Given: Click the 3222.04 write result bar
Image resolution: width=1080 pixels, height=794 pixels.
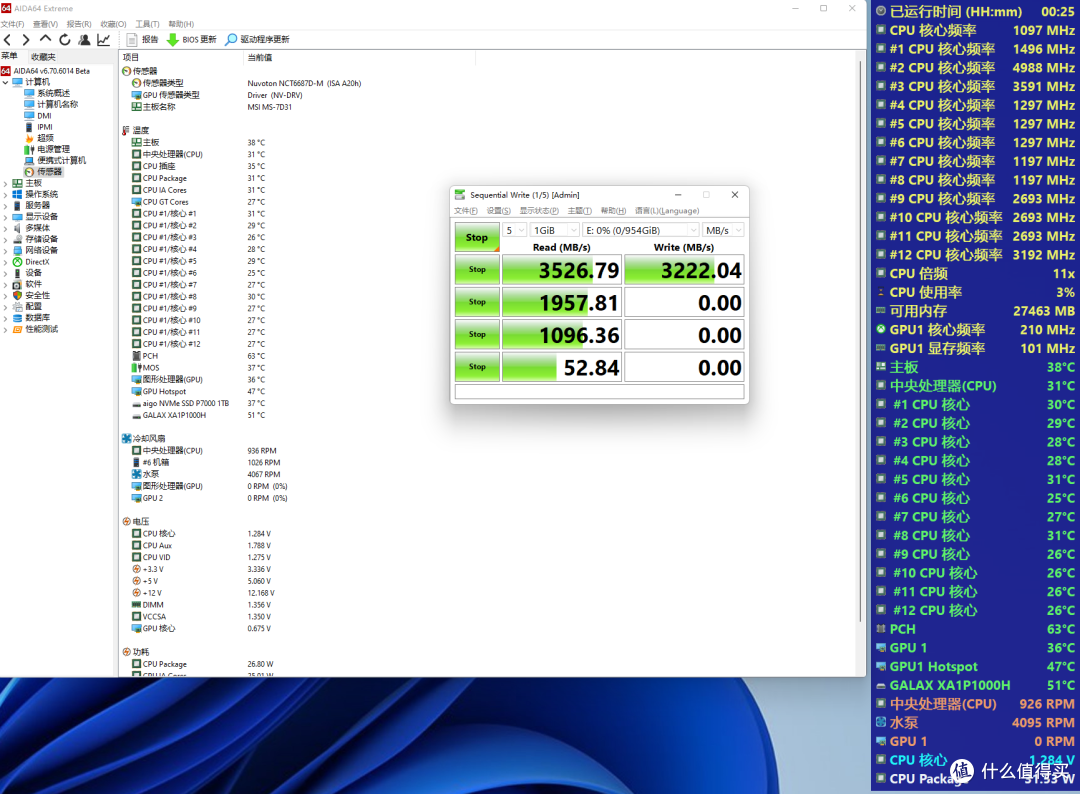Looking at the screenshot, I should [x=684, y=270].
